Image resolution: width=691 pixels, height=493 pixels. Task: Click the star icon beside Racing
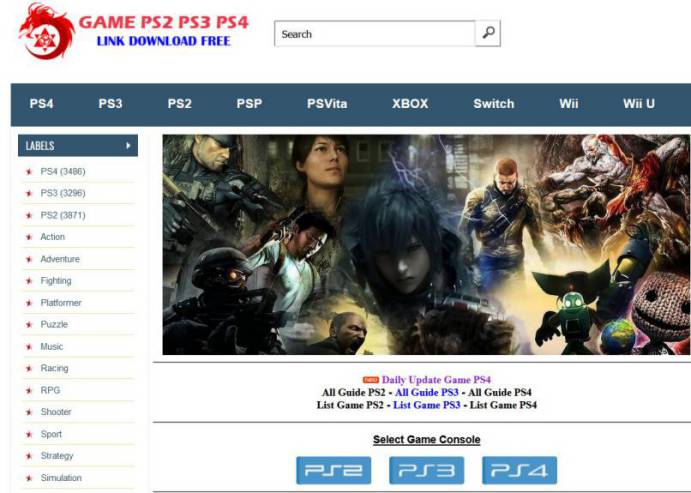click(29, 368)
